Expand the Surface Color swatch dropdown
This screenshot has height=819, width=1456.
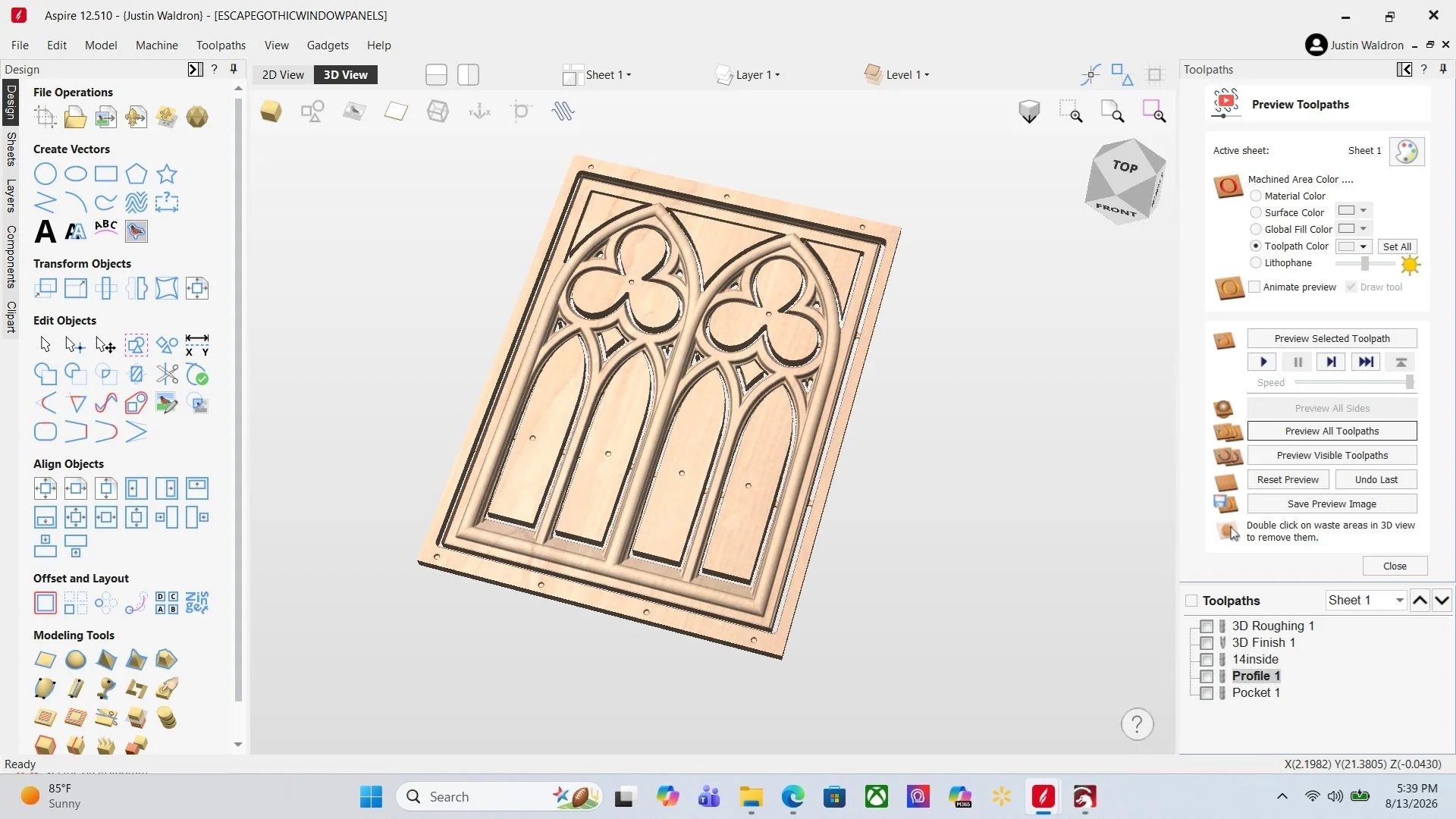(1363, 211)
